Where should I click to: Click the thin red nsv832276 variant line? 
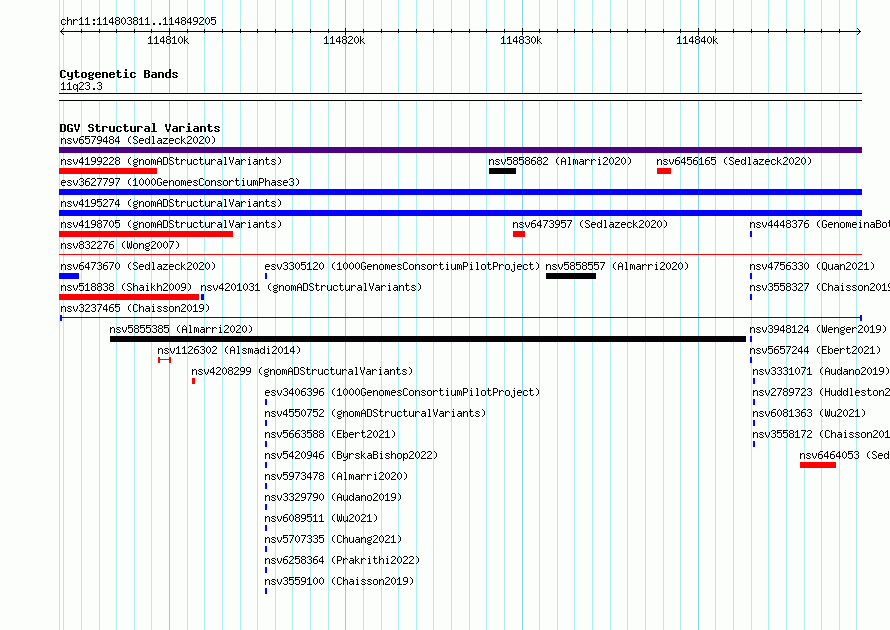460,255
